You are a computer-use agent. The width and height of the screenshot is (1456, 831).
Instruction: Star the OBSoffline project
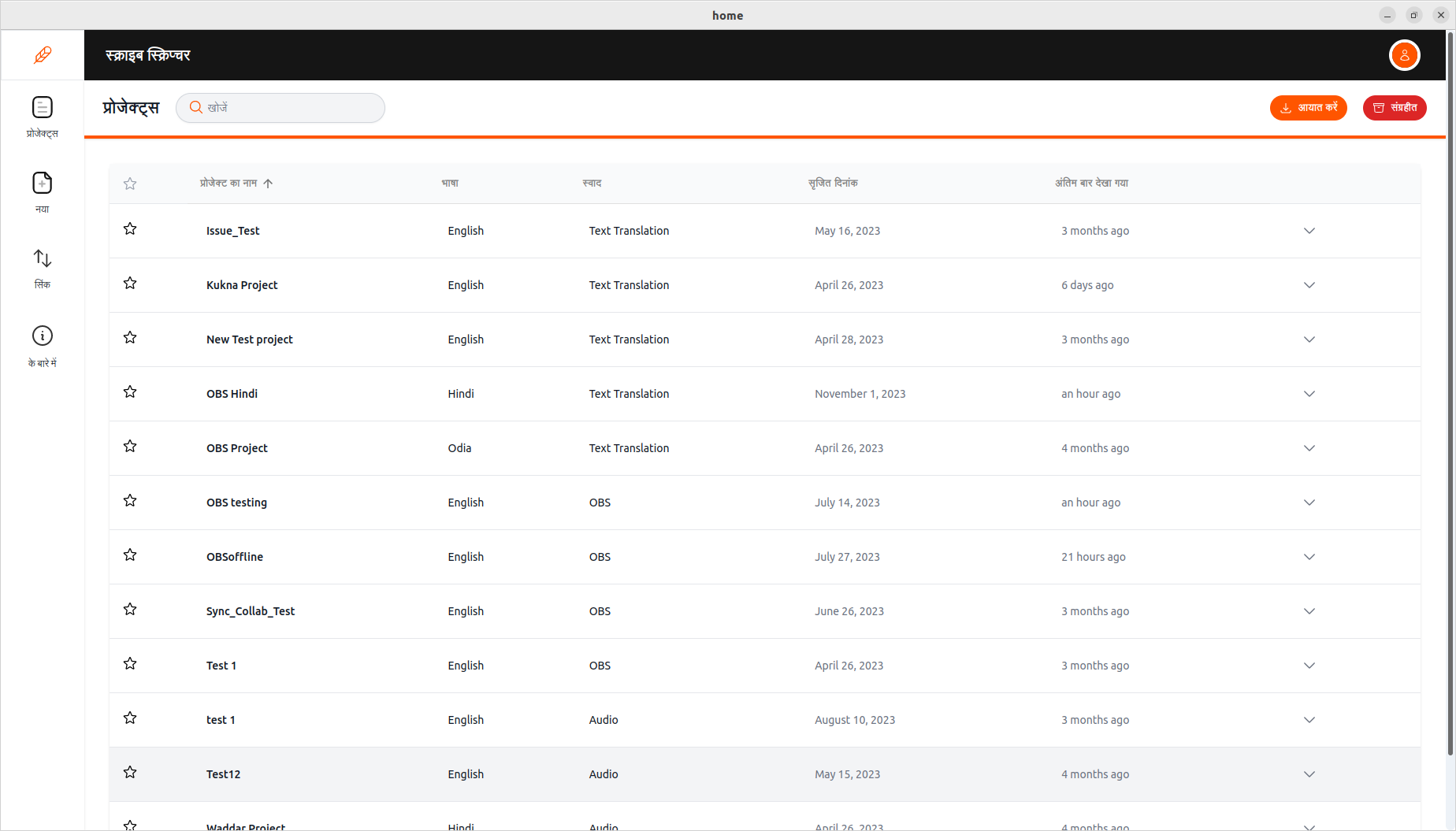(130, 555)
